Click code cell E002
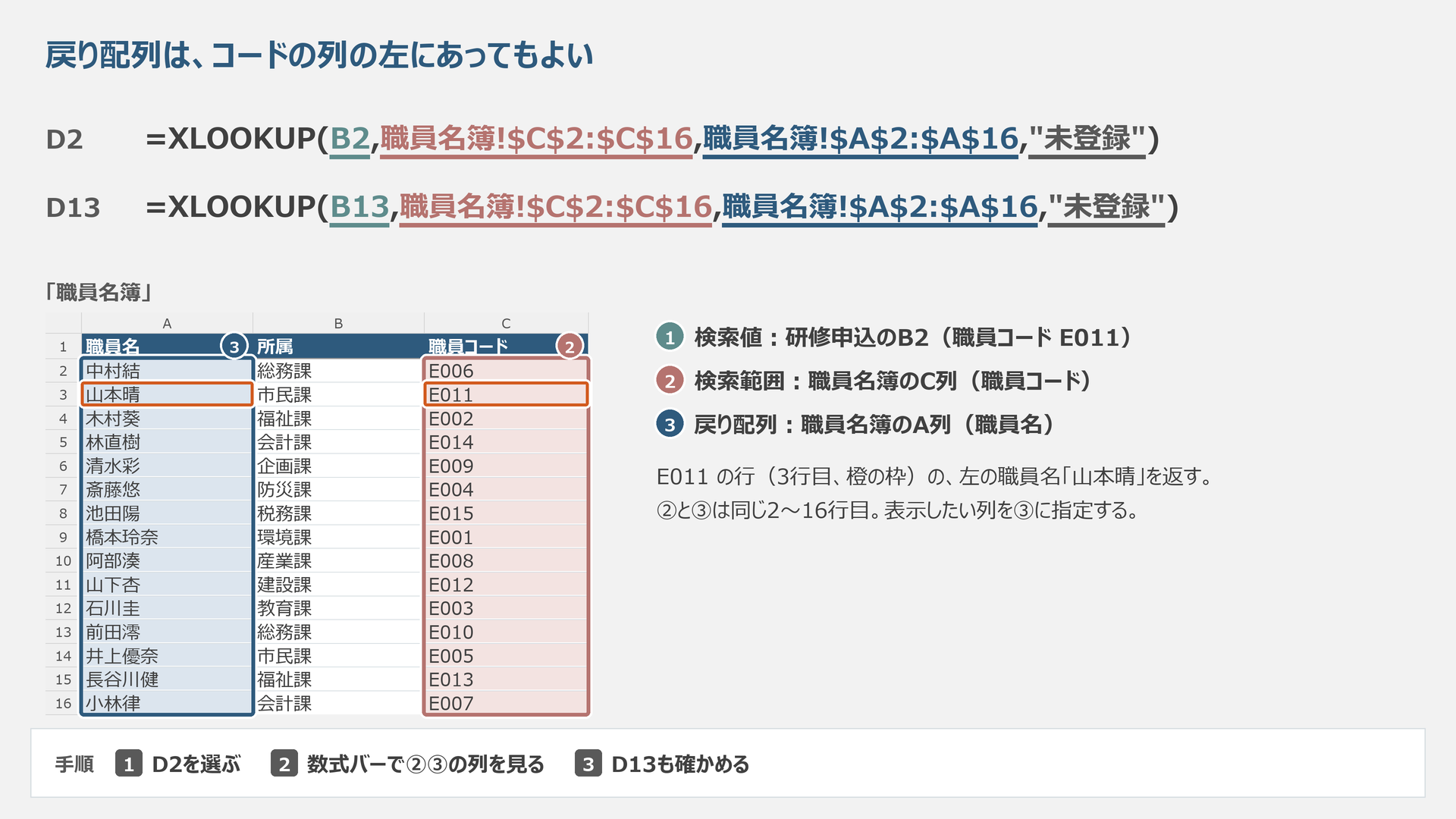This screenshot has width=1456, height=819. (x=506, y=419)
